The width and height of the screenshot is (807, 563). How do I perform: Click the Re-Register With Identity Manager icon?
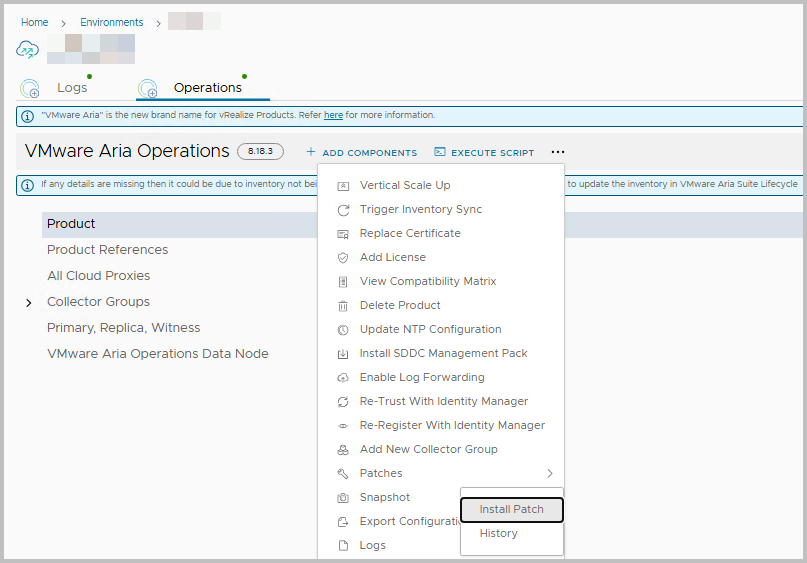(x=343, y=426)
